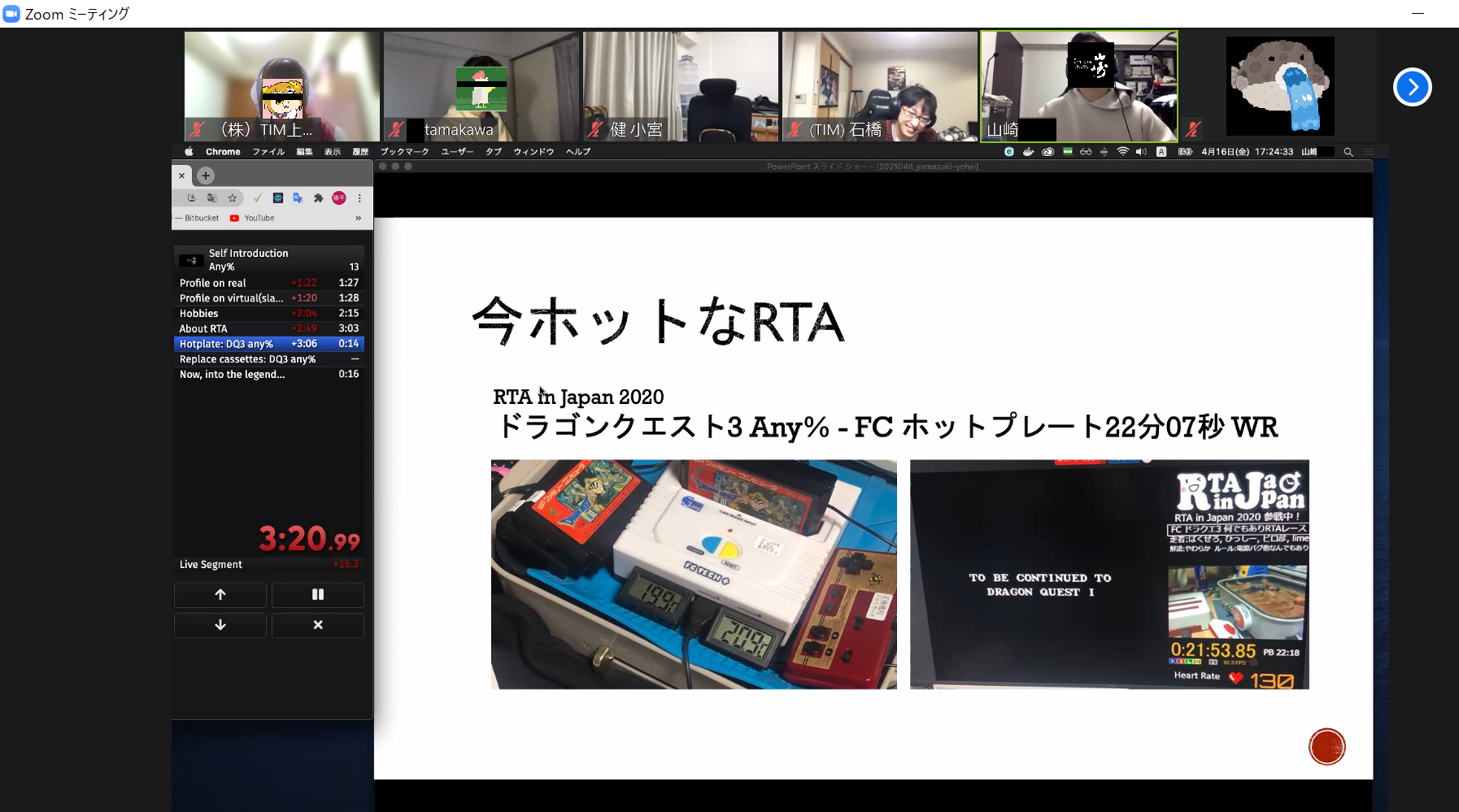Image resolution: width=1459 pixels, height=812 pixels.
Task: Open the ファイル menu
Action: [x=268, y=152]
